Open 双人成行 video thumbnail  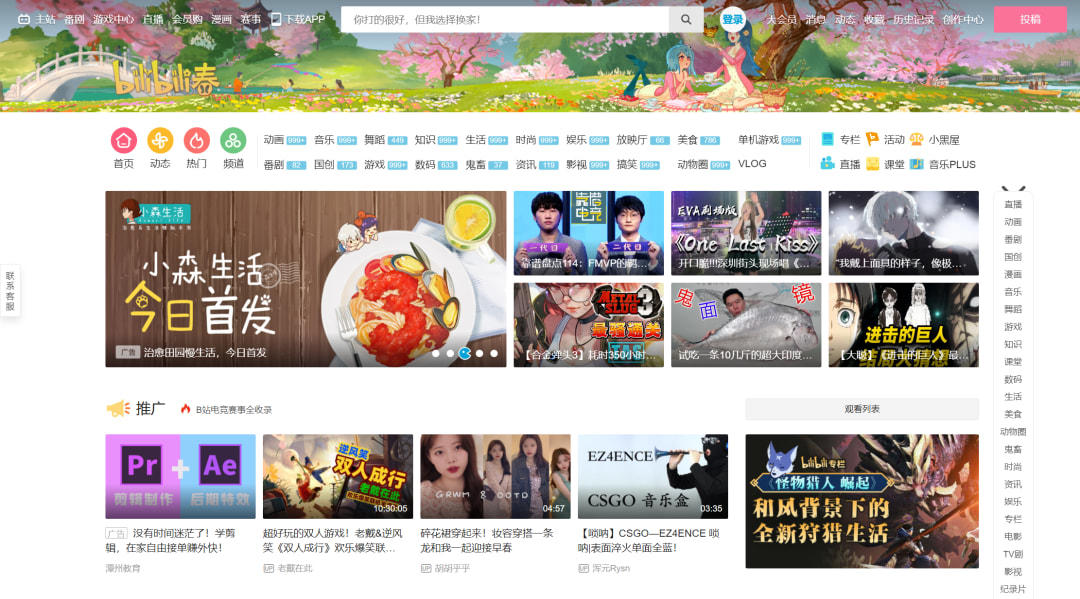[x=338, y=476]
